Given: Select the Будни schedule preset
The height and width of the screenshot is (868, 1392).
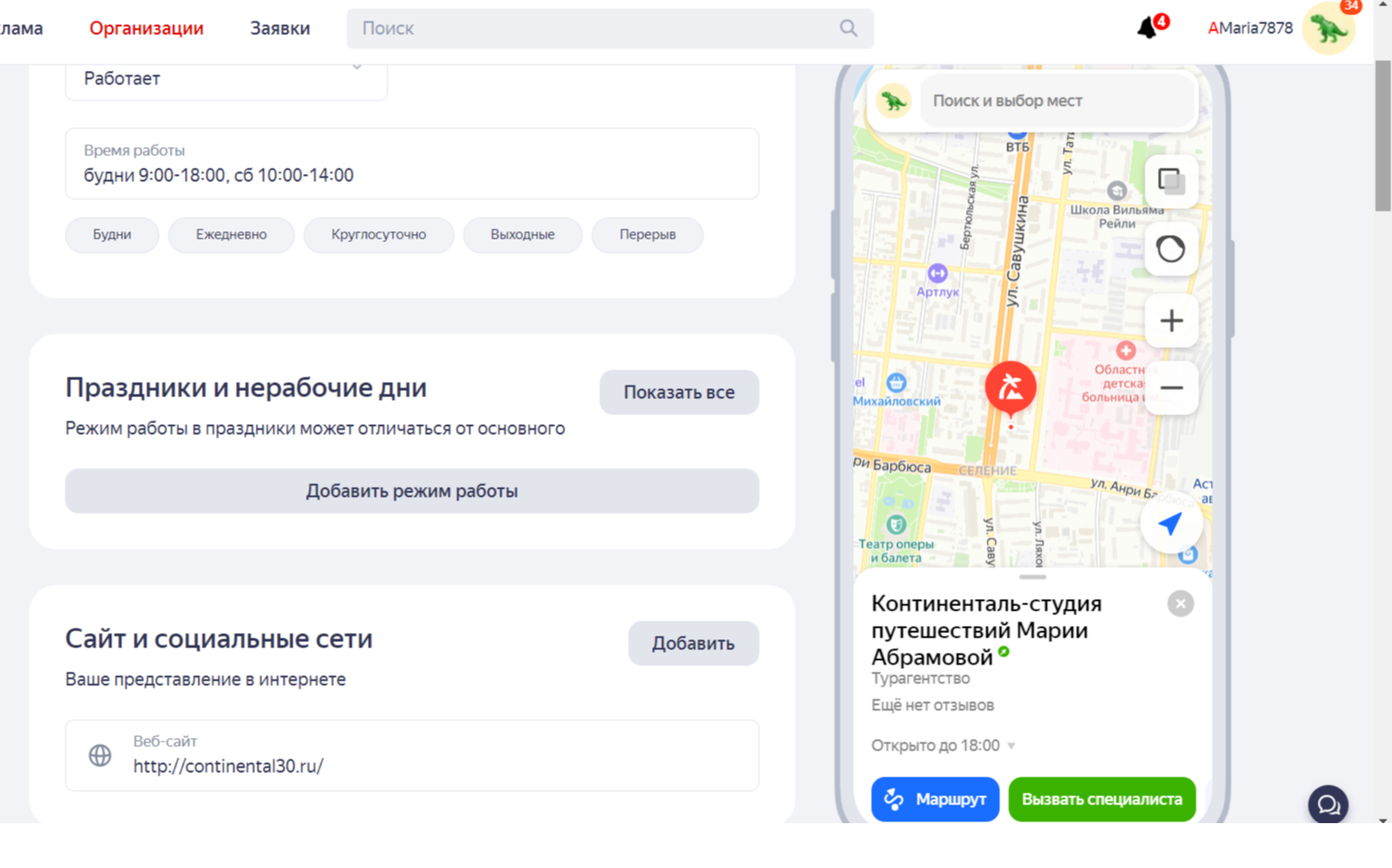Looking at the screenshot, I should (x=112, y=235).
